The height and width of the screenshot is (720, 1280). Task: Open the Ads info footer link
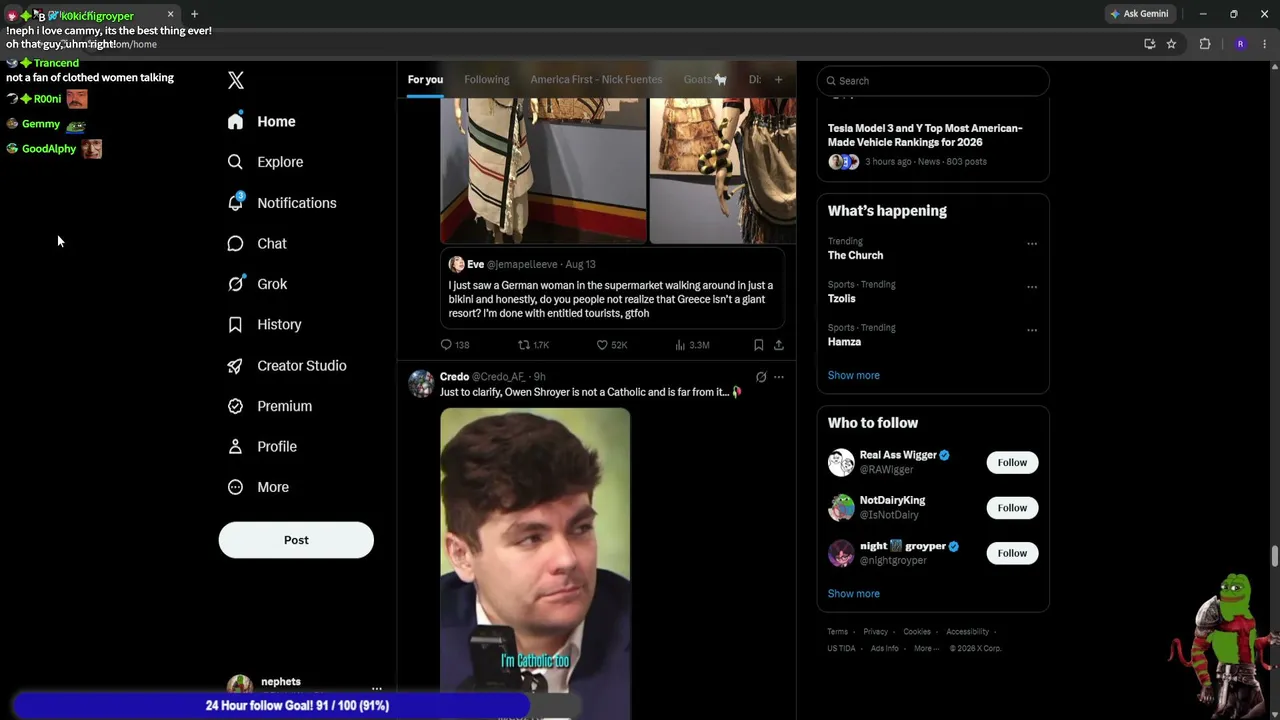885,648
